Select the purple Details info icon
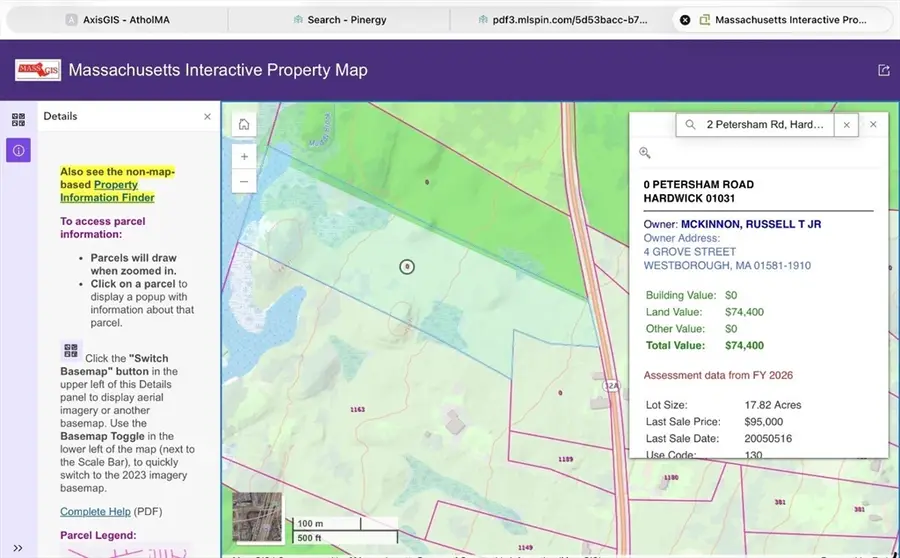Screen dimensions: 900x558 (18, 151)
